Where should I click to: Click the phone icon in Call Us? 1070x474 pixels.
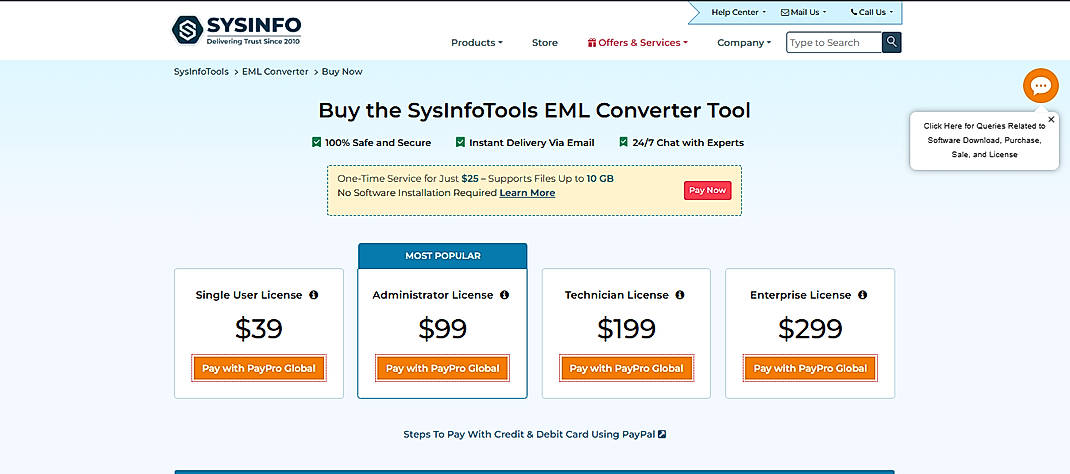854,12
